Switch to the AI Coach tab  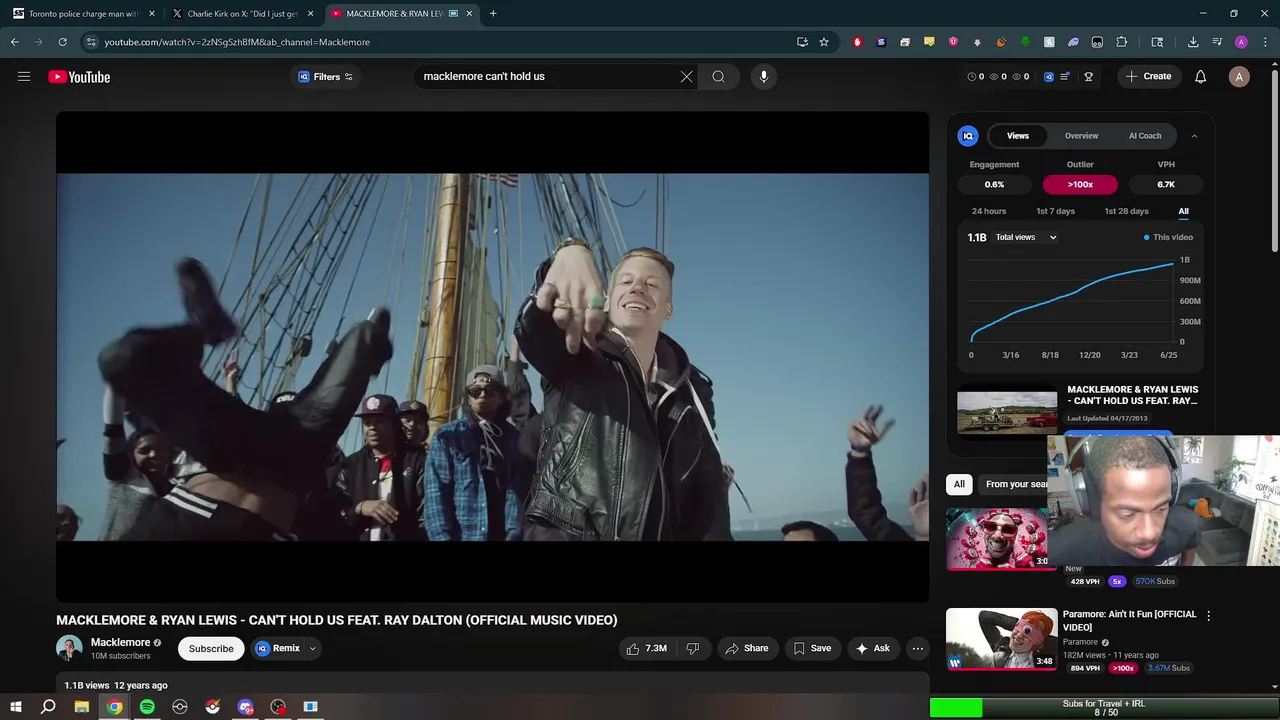pyautogui.click(x=1145, y=136)
